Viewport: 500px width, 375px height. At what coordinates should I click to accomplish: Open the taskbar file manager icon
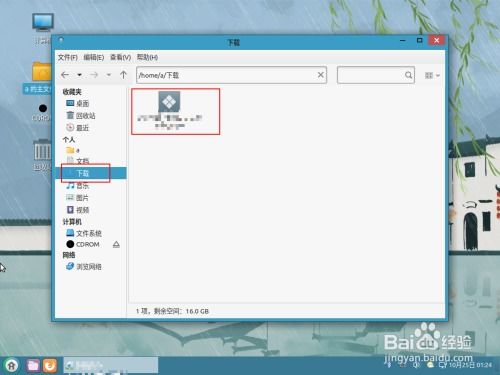point(33,366)
